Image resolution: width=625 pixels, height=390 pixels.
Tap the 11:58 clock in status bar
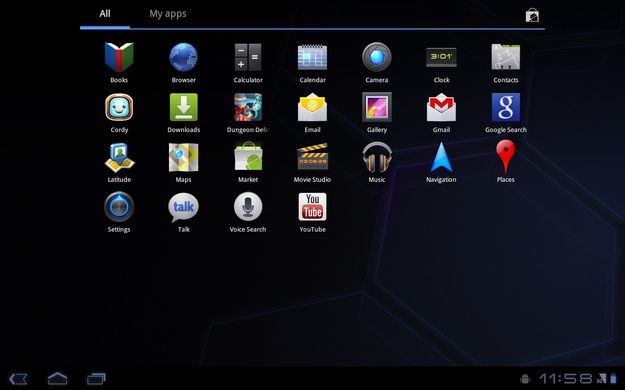pos(566,378)
